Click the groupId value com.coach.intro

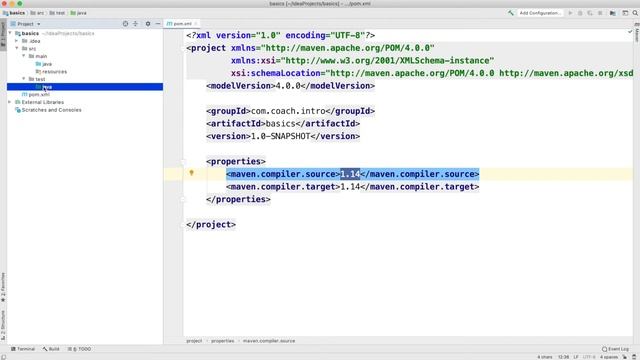tap(288, 111)
